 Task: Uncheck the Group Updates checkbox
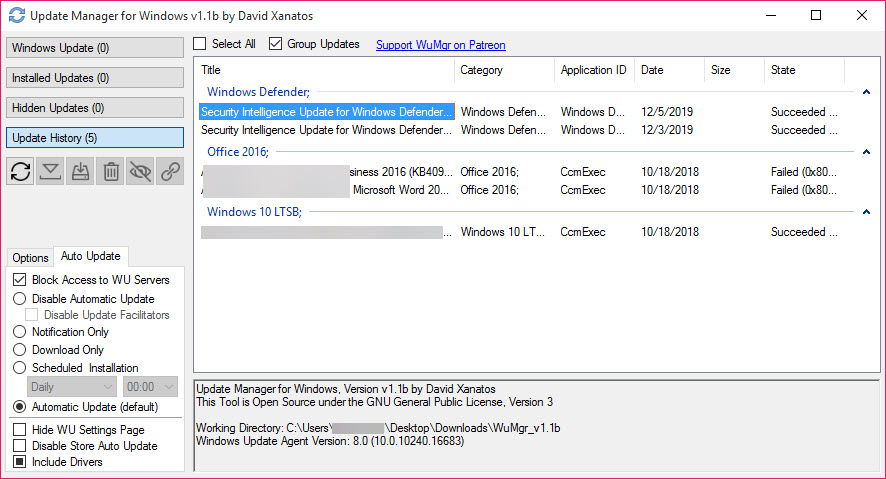click(x=275, y=43)
